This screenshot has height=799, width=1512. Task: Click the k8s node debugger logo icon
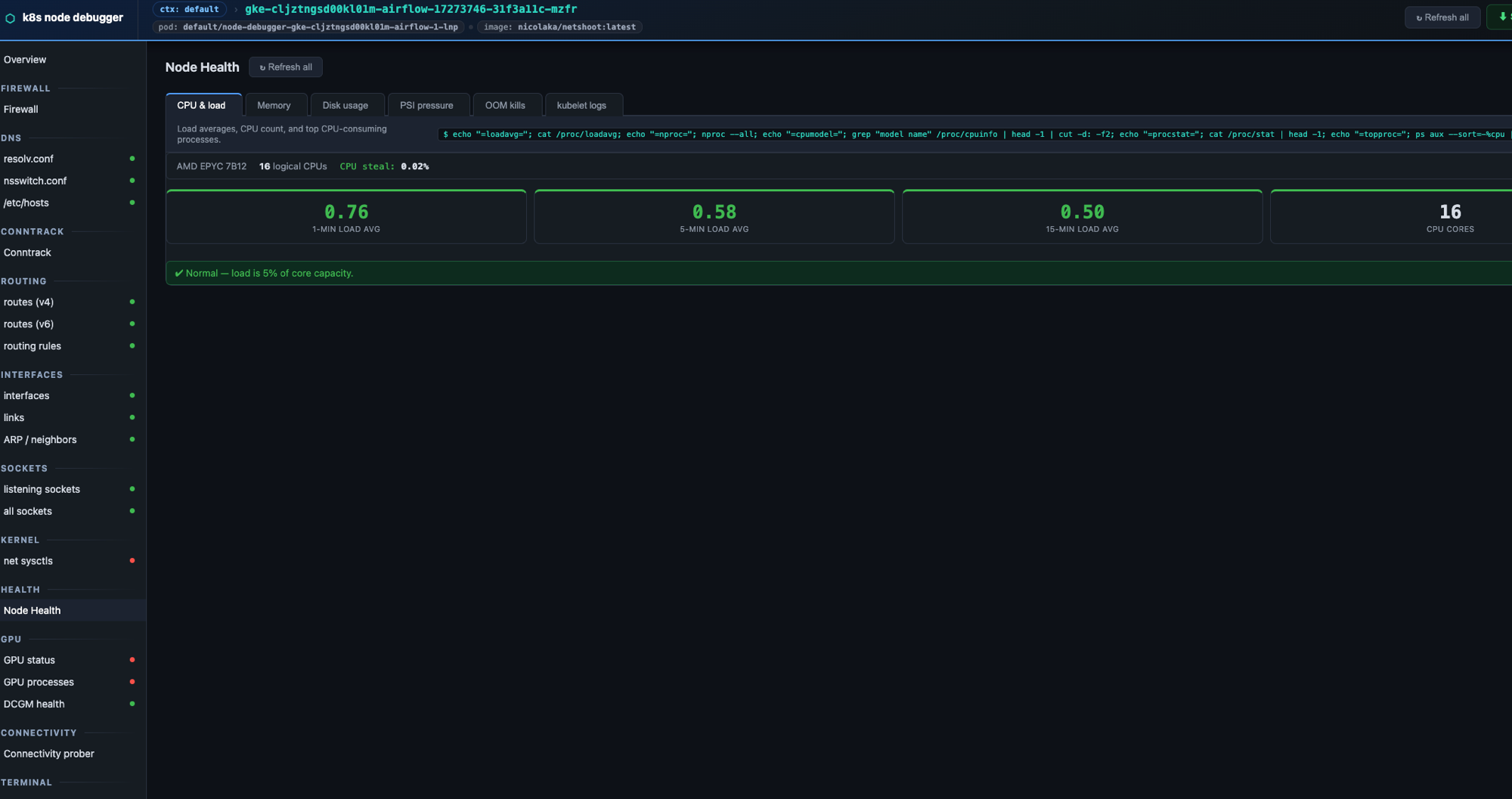pos(11,17)
